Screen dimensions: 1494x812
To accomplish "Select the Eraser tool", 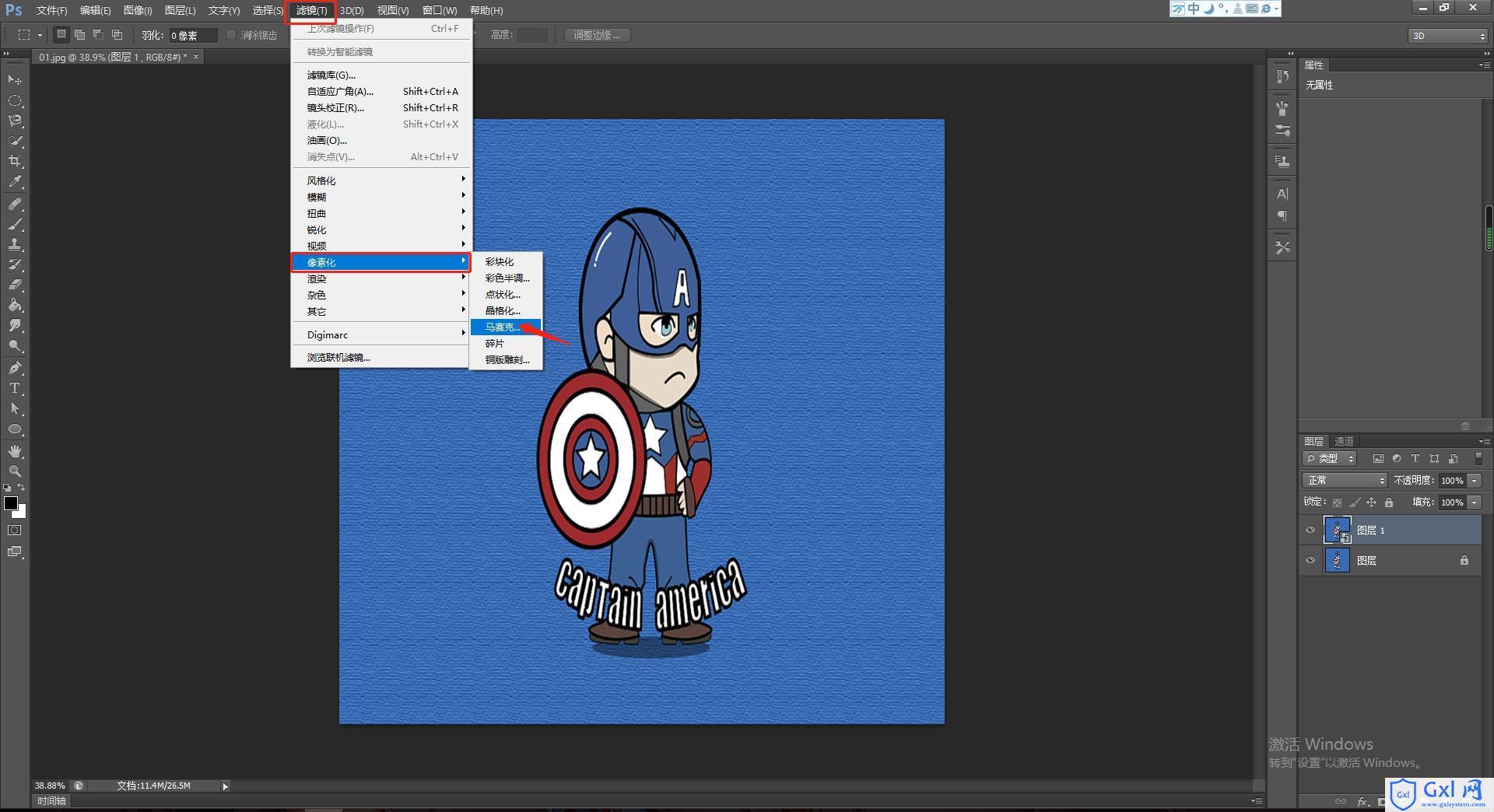I will pos(15,285).
